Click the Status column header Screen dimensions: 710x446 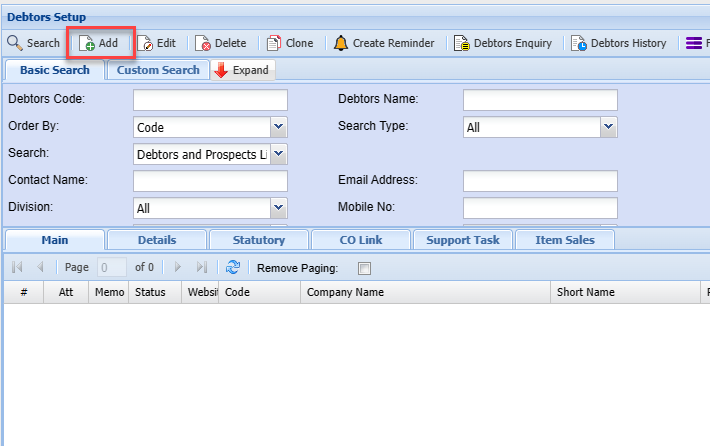coord(155,292)
